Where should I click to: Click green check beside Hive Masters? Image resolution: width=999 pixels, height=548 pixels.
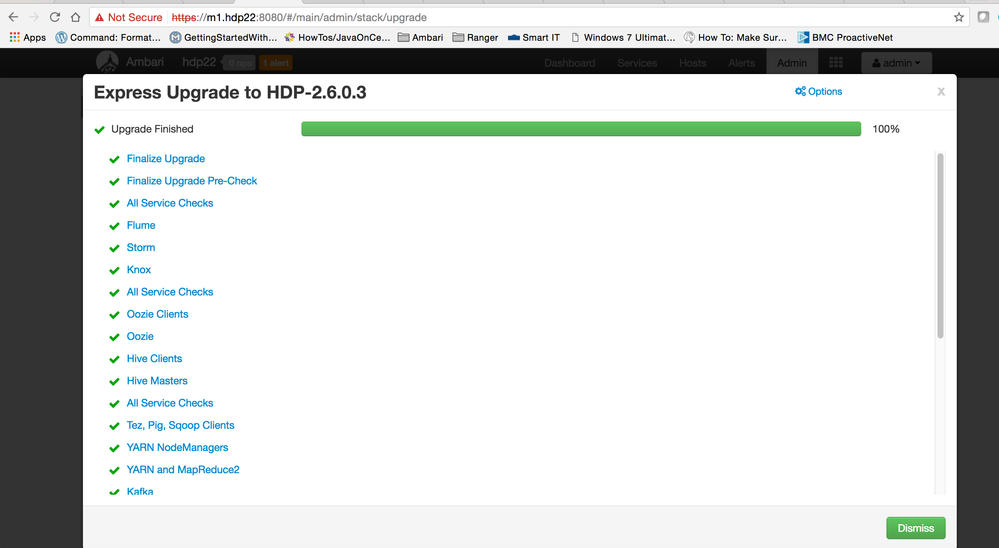pos(115,382)
